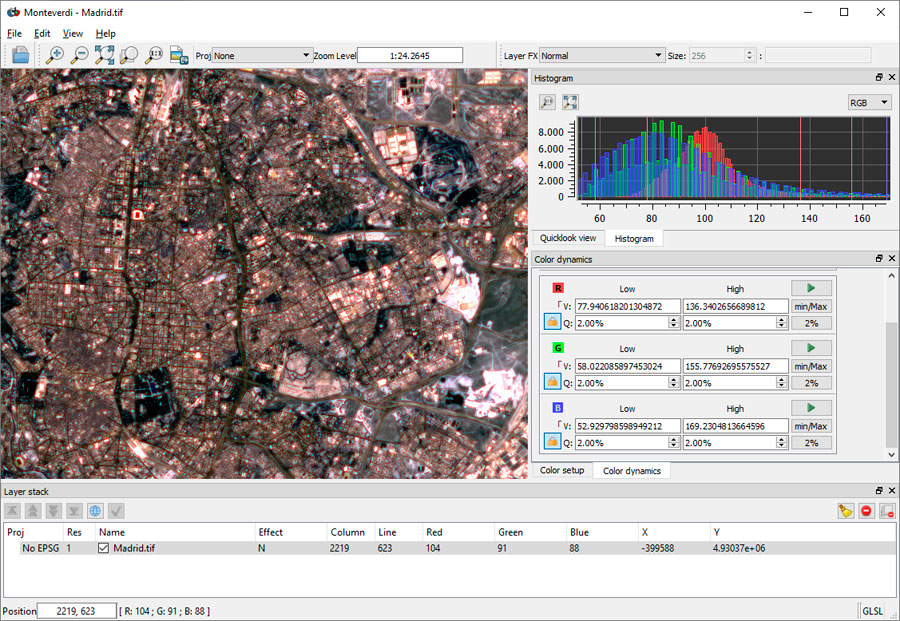Float the Color dynamics panel

click(x=879, y=259)
